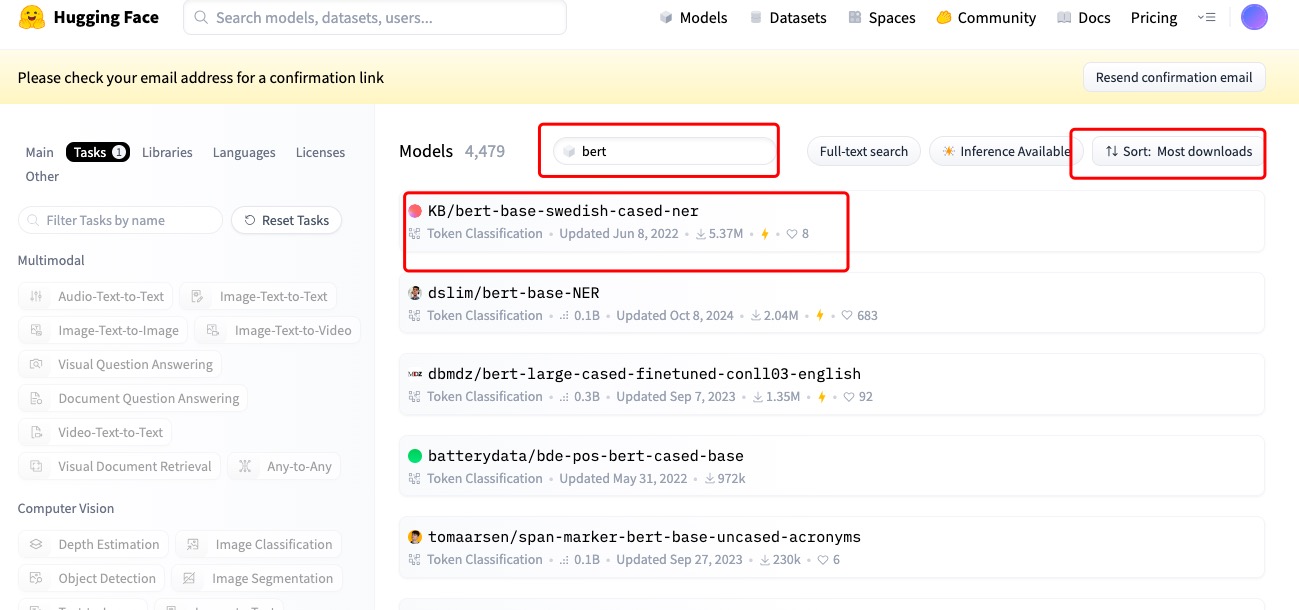Click the batterydata green avatar

(415, 456)
